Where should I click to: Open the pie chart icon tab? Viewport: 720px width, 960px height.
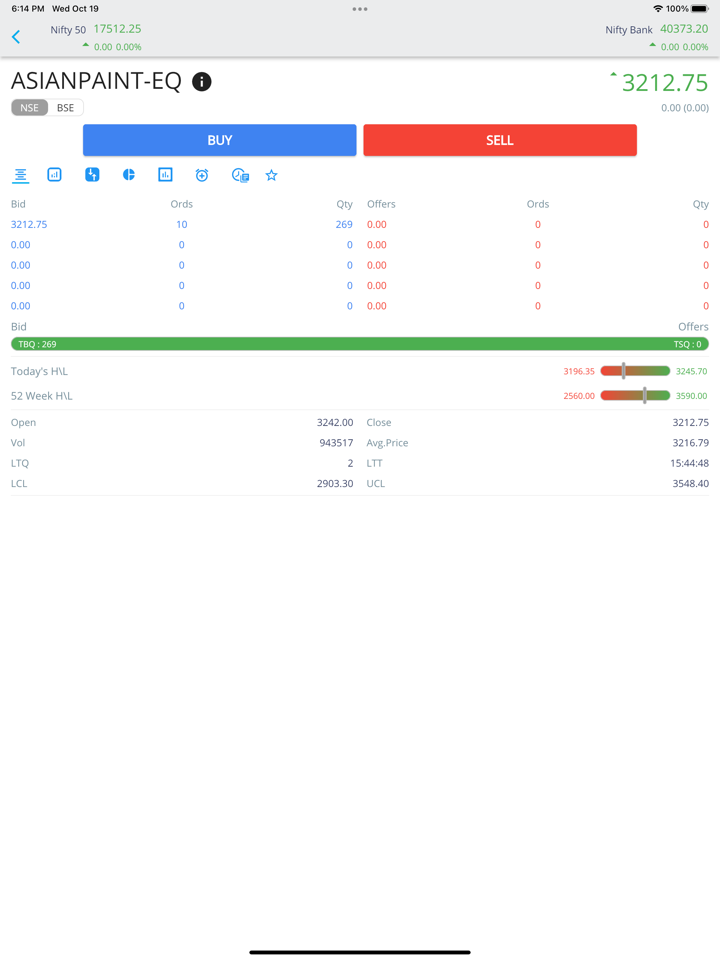[x=129, y=175]
